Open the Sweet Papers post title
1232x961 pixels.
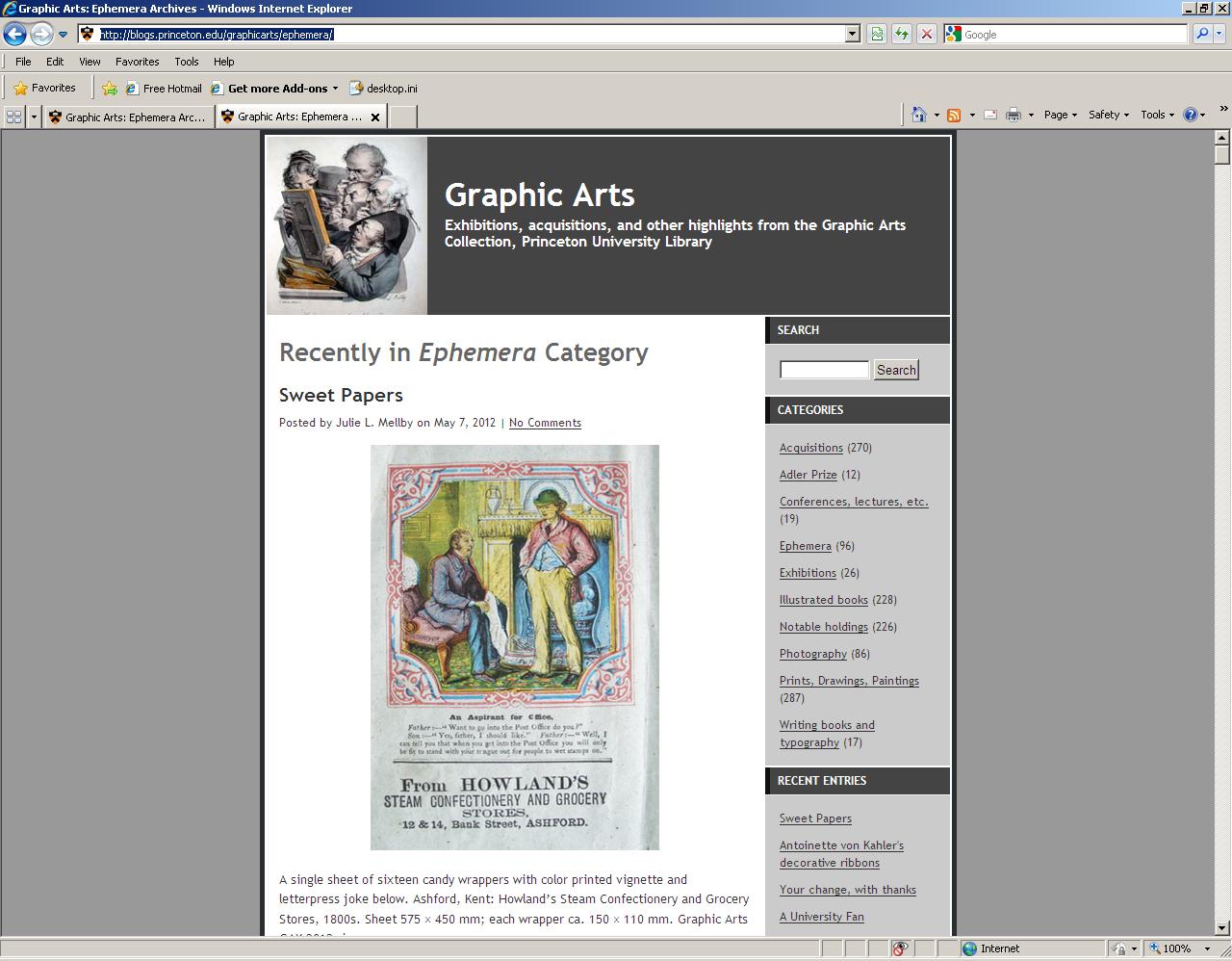341,395
